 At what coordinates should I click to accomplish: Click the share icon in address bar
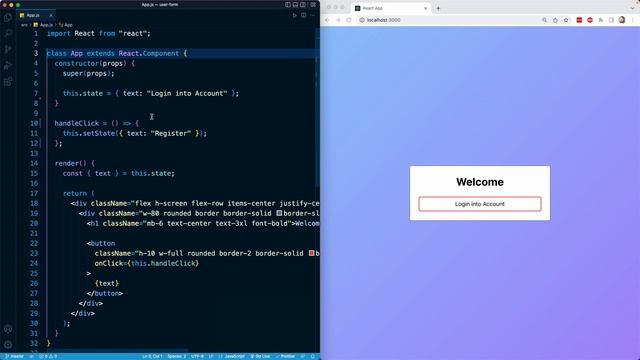coord(555,20)
